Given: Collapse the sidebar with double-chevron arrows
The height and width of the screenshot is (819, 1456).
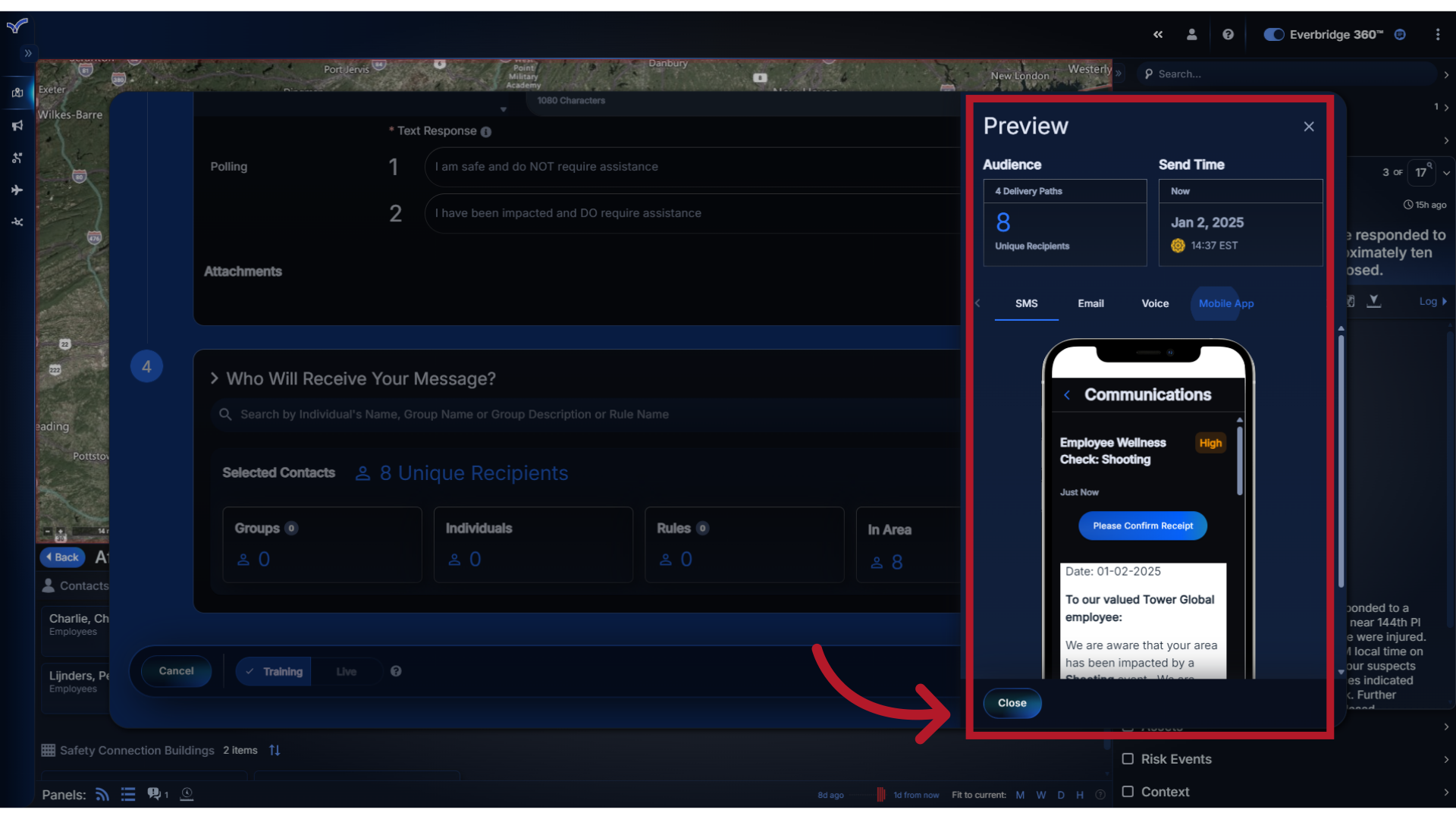Looking at the screenshot, I should pos(1159,34).
